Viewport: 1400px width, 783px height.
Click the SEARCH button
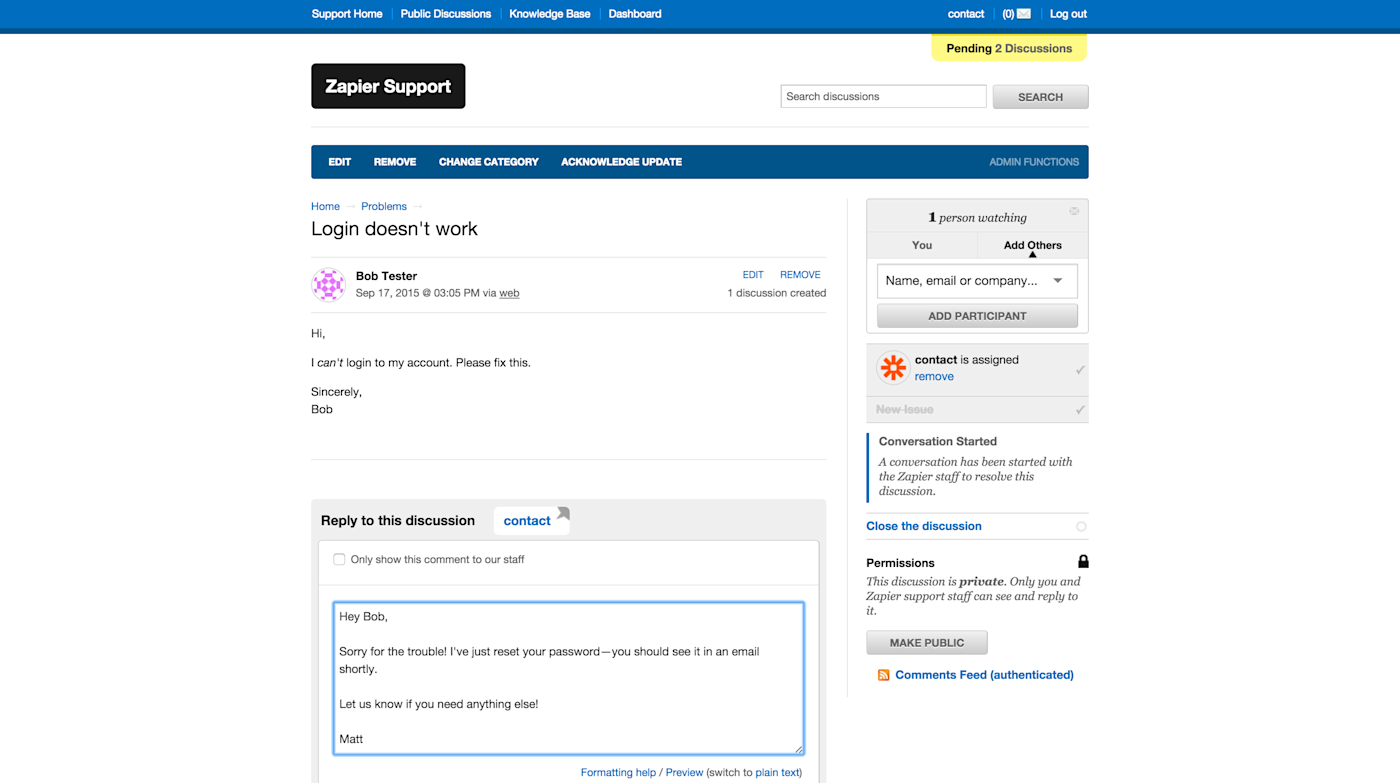pos(1040,97)
